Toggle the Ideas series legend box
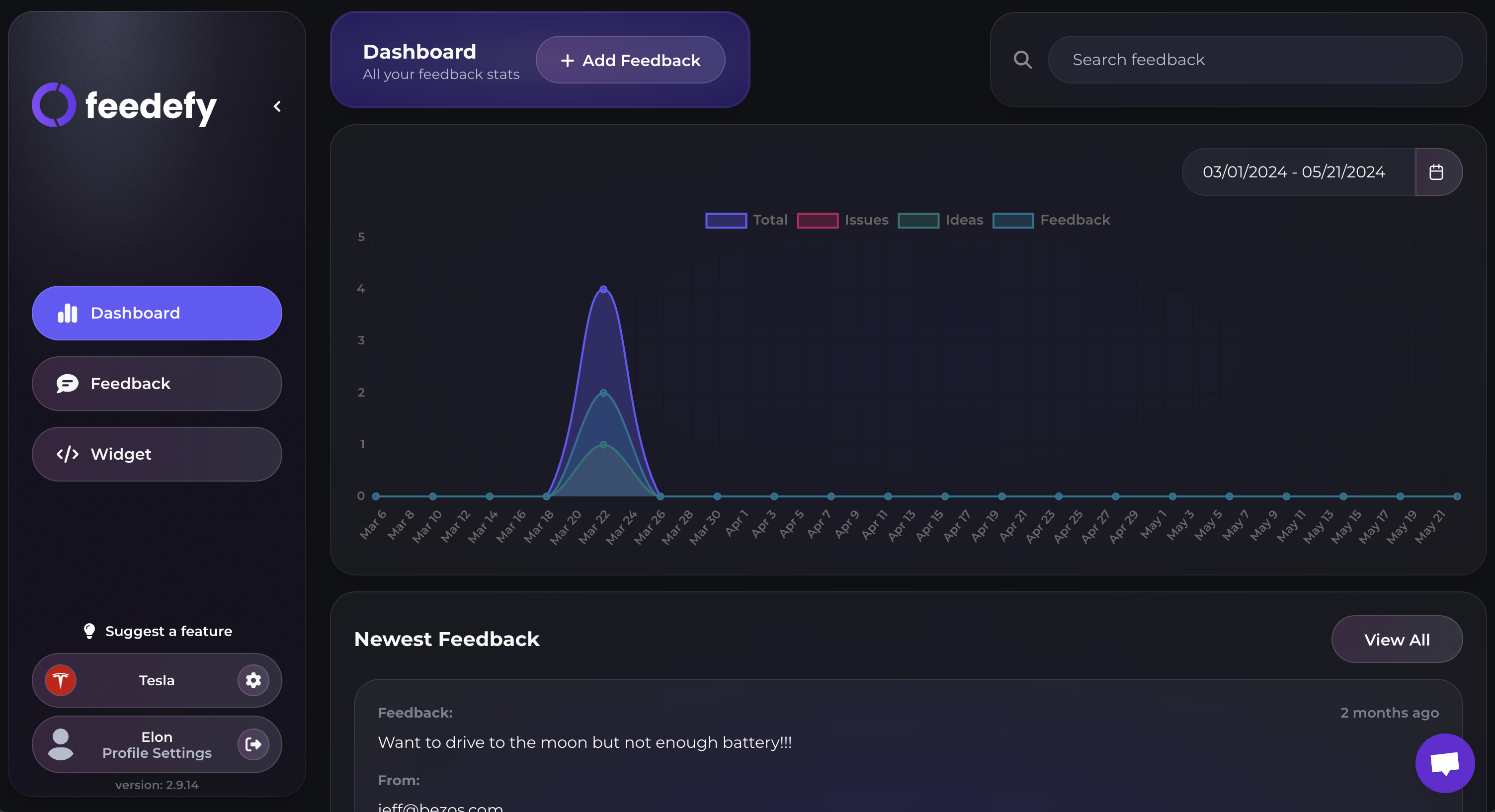 918,220
